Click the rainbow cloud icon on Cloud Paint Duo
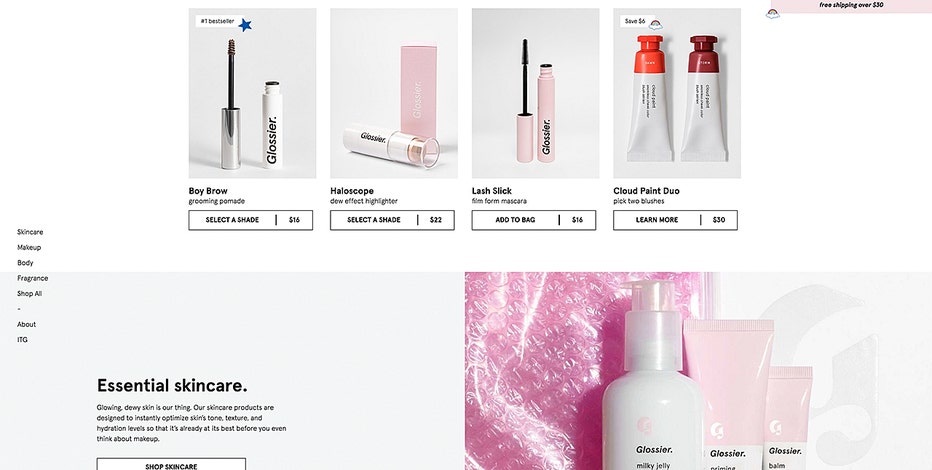The height and width of the screenshot is (470, 932). [656, 24]
